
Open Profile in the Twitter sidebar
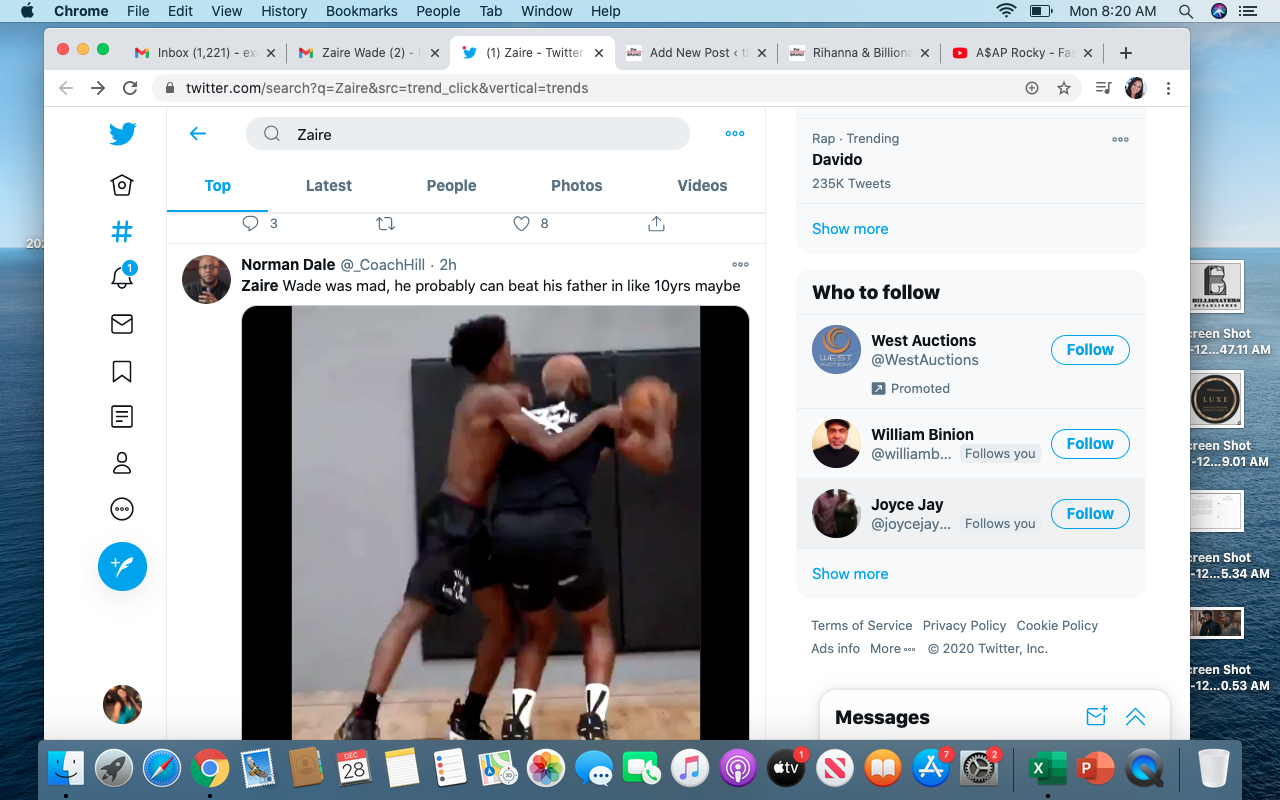(x=122, y=463)
